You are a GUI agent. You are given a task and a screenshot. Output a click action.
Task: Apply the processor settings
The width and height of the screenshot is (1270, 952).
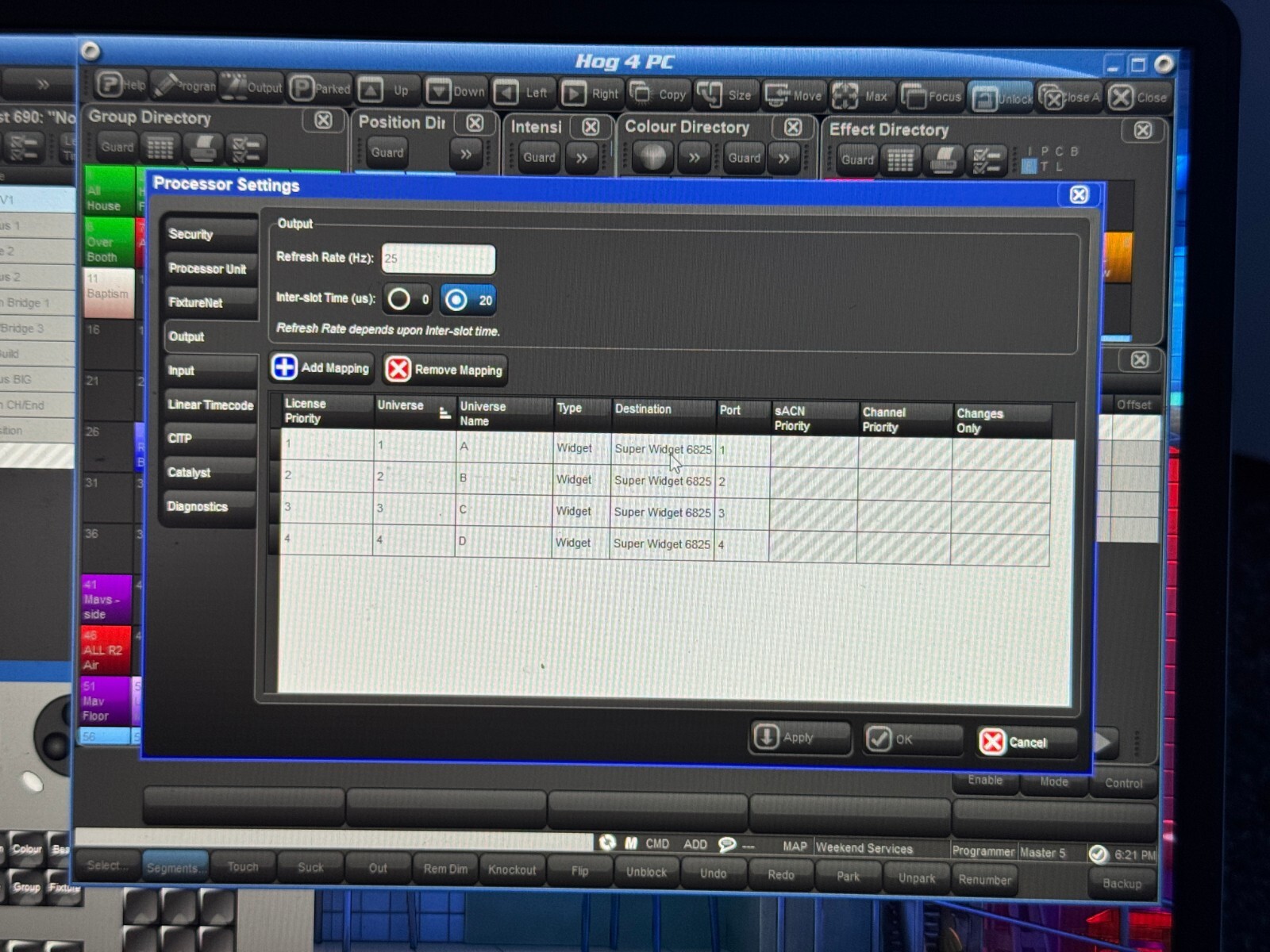tap(799, 737)
